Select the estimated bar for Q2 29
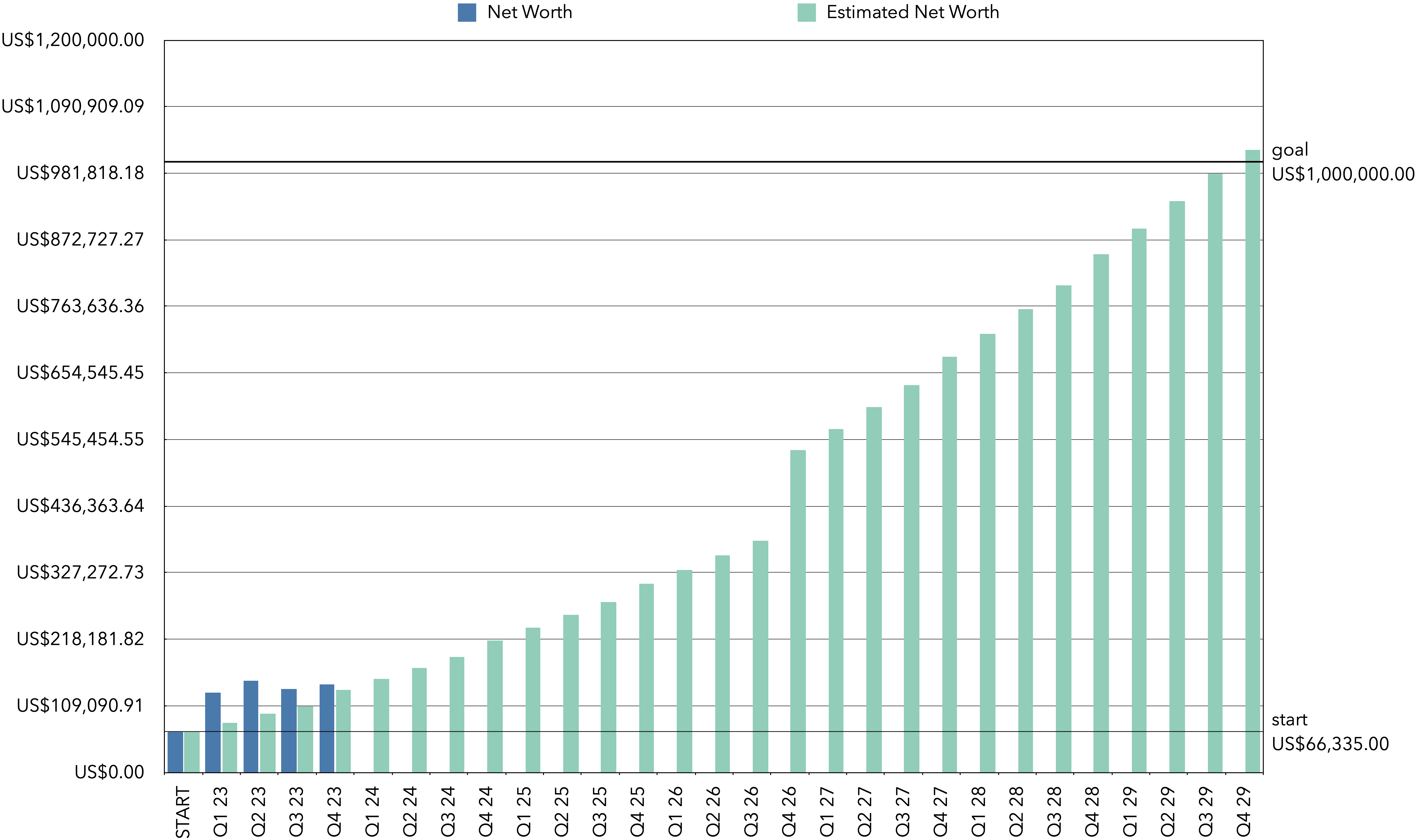Screen dimensions: 1416x840 point(1177,487)
